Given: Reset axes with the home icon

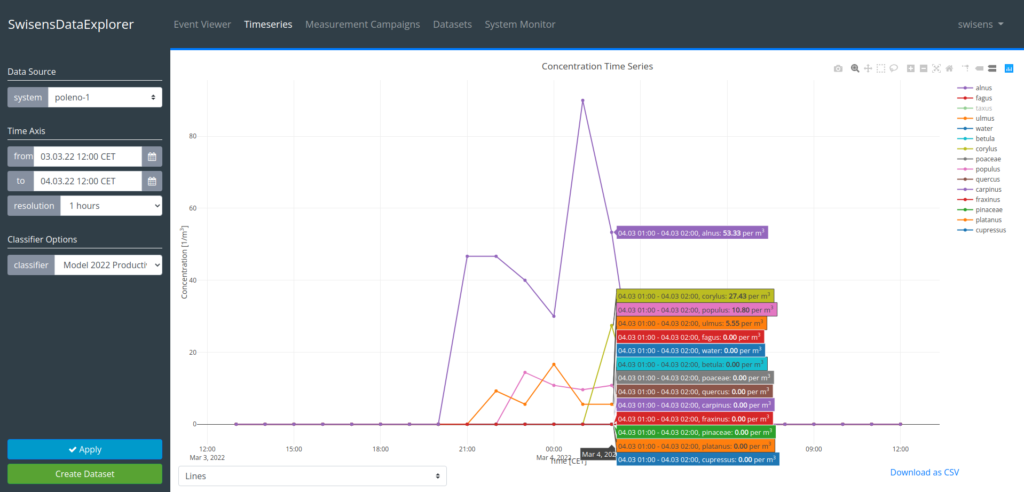Looking at the screenshot, I should click(x=949, y=68).
